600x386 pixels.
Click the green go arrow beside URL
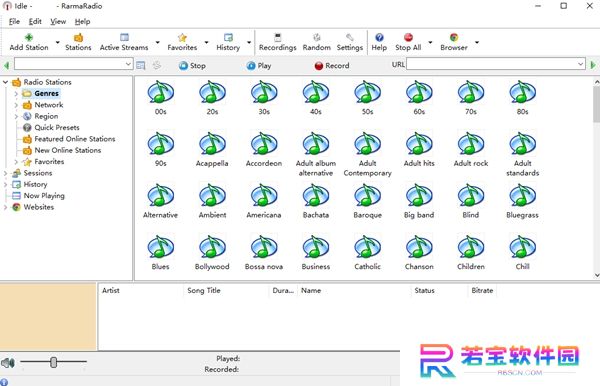tap(593, 65)
